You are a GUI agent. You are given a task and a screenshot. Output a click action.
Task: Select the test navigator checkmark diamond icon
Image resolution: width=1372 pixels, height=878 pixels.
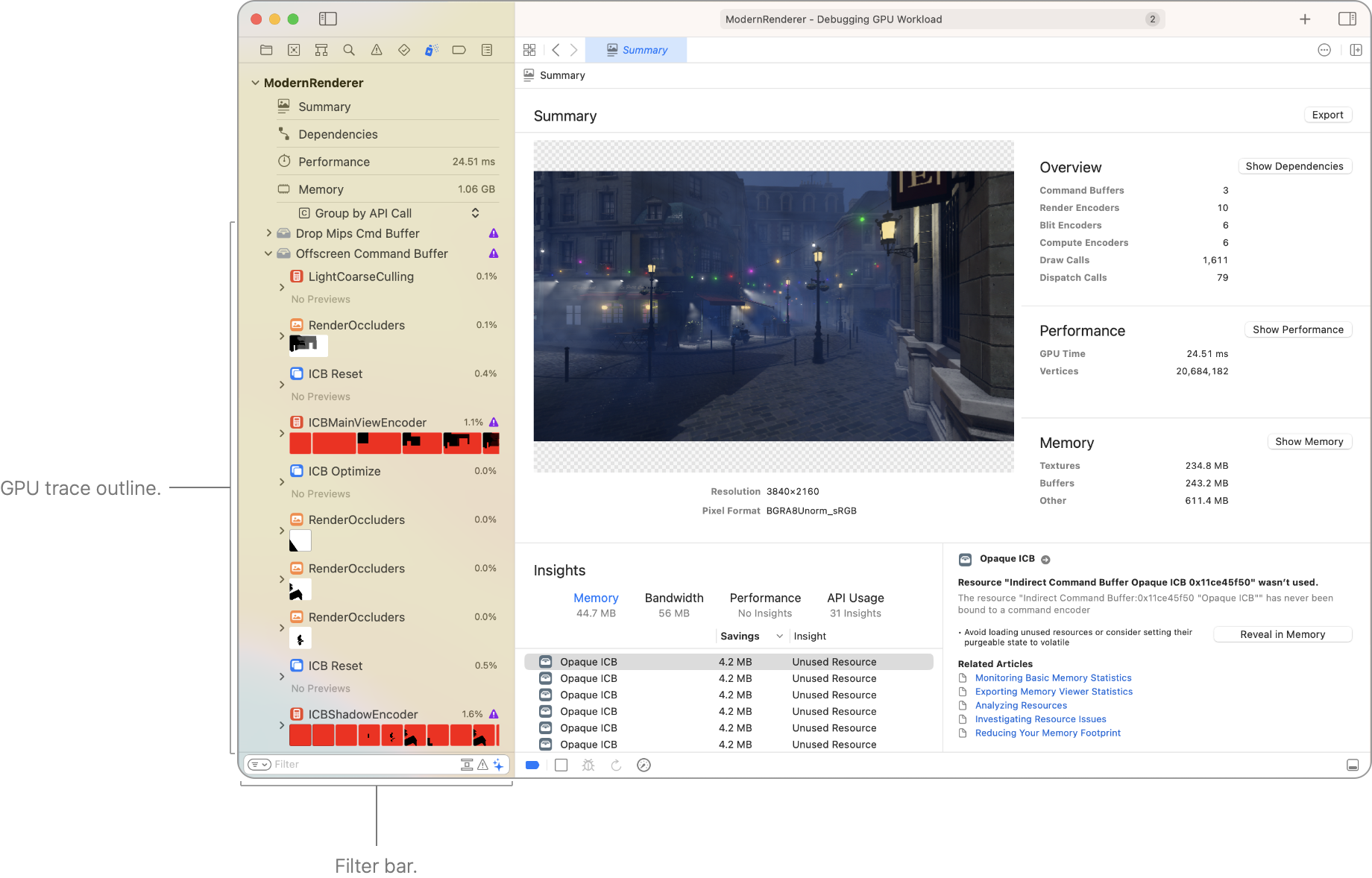pyautogui.click(x=403, y=50)
